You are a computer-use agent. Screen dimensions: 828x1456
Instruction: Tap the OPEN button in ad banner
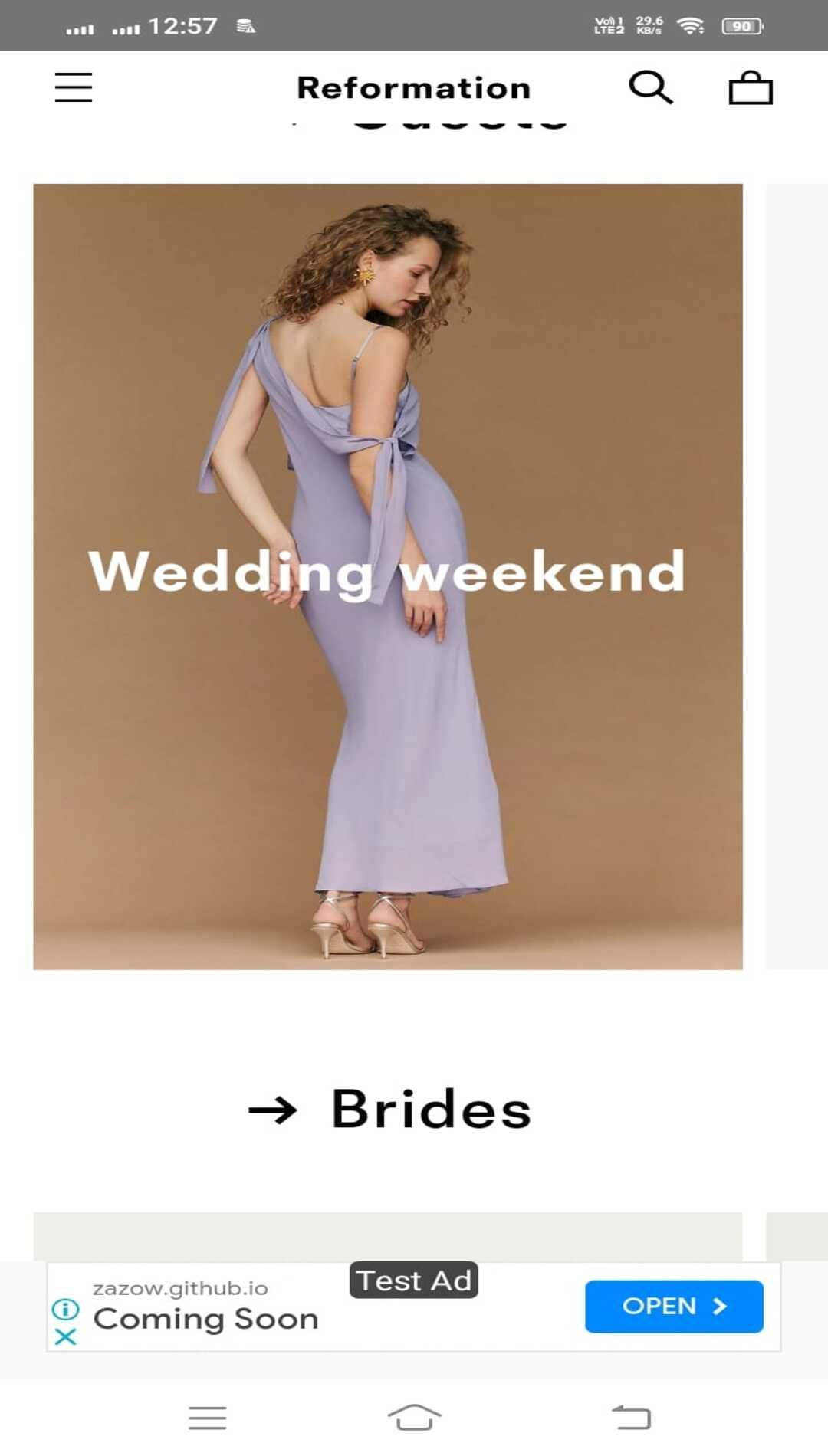click(x=674, y=1306)
